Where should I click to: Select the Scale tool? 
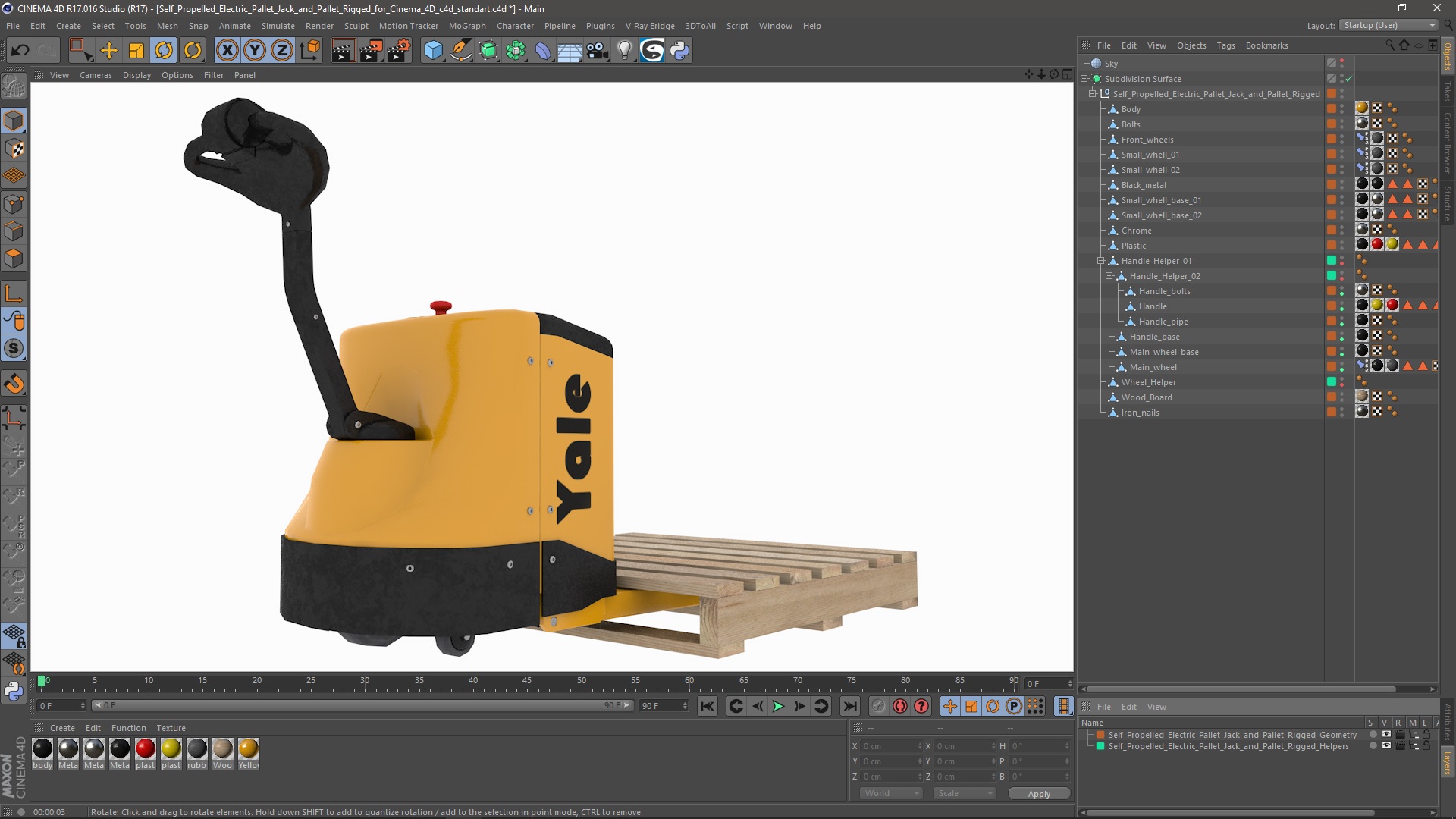[136, 51]
